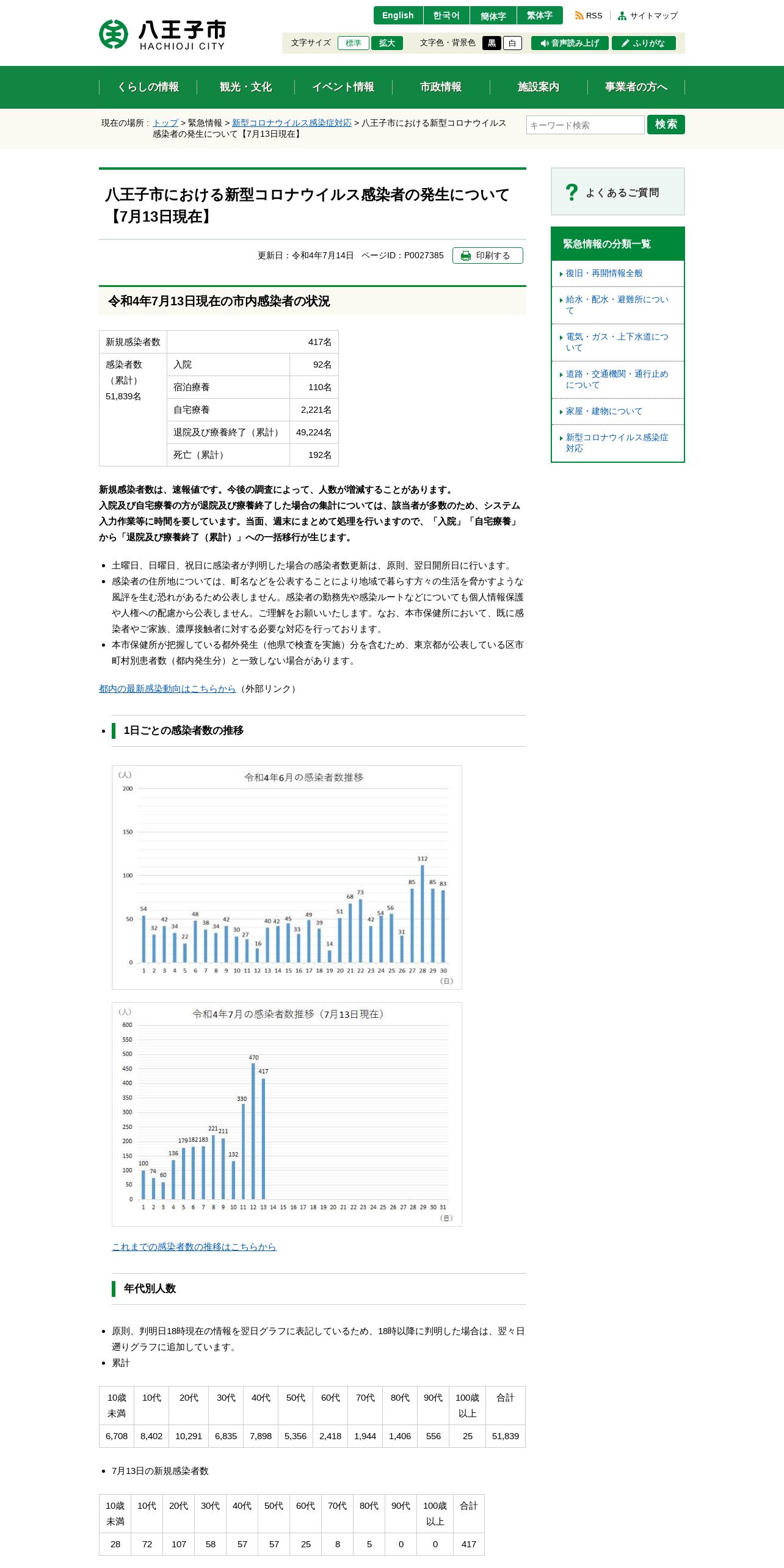This screenshot has width=784, height=1568.
Task: Click the June infection chart image
Action: click(287, 877)
